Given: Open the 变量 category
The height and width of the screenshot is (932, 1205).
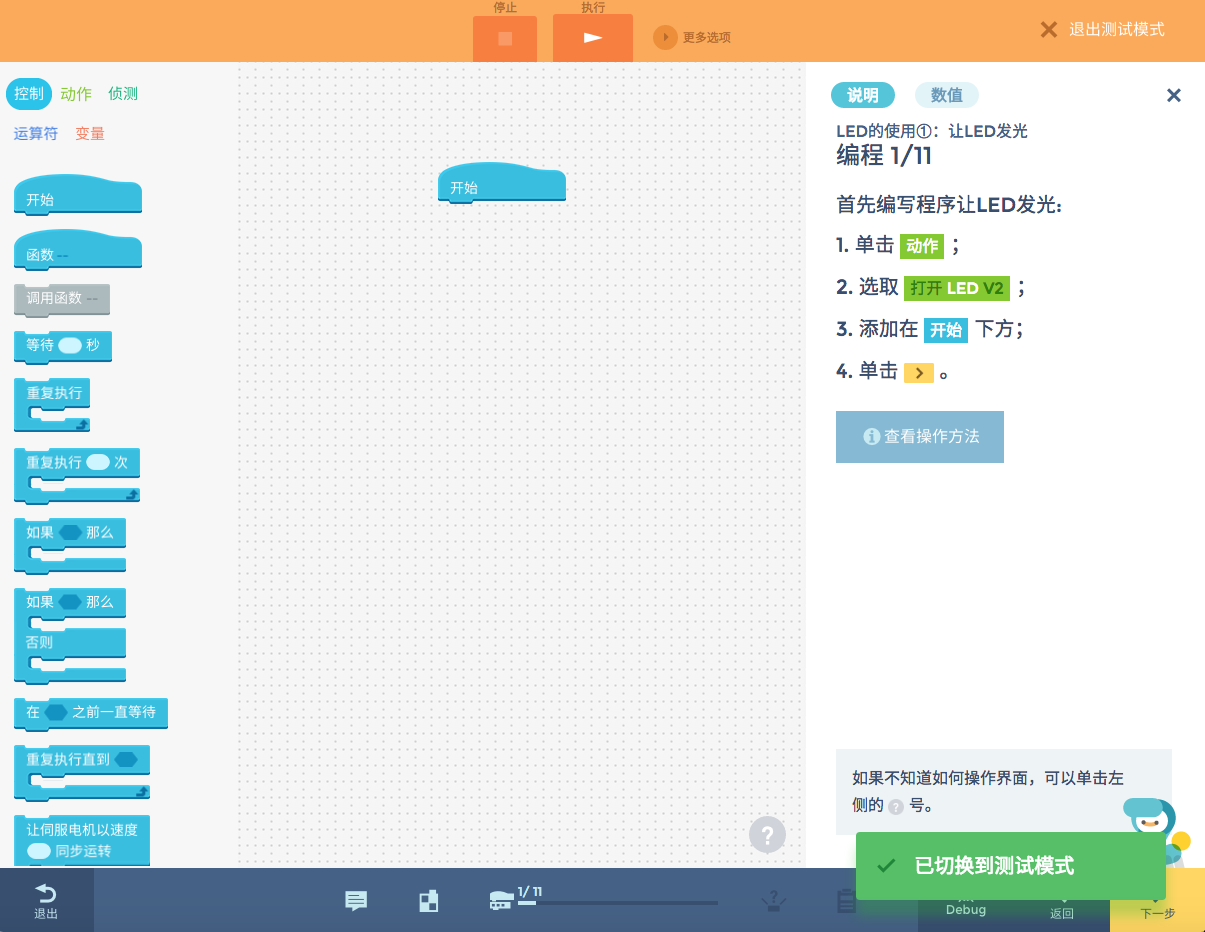Looking at the screenshot, I should tap(90, 133).
